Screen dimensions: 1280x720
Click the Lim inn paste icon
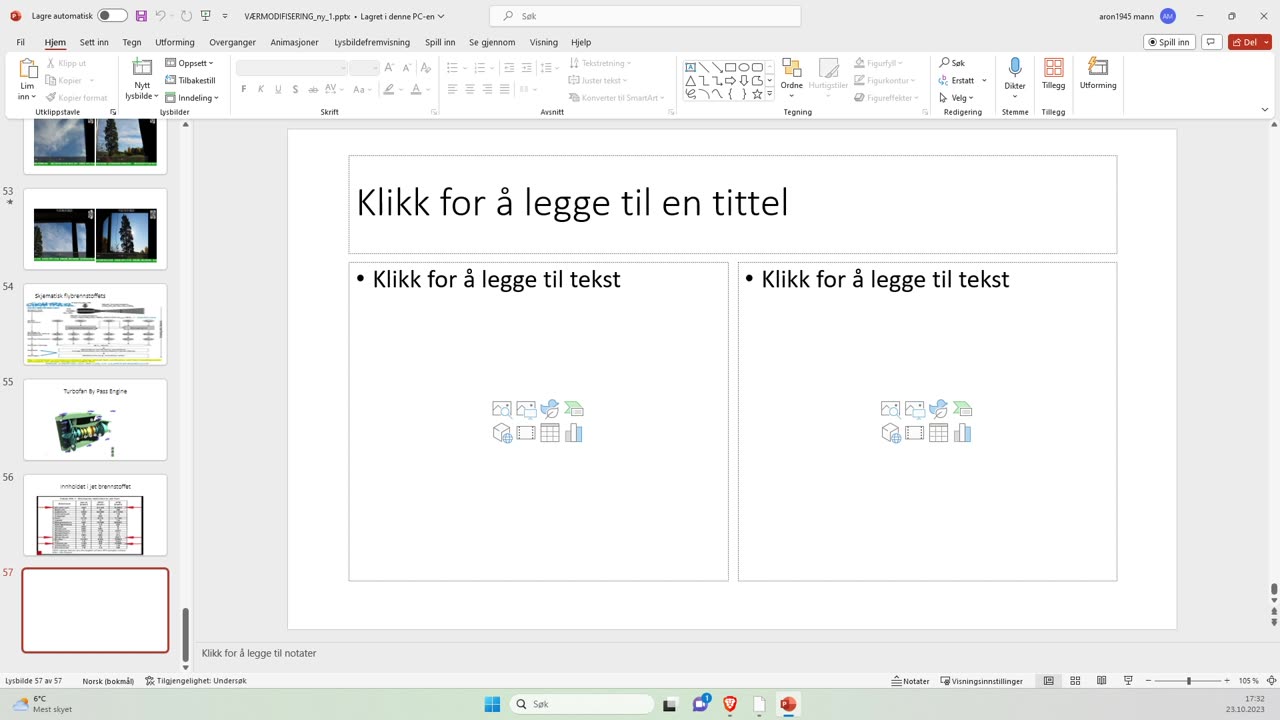click(28, 68)
